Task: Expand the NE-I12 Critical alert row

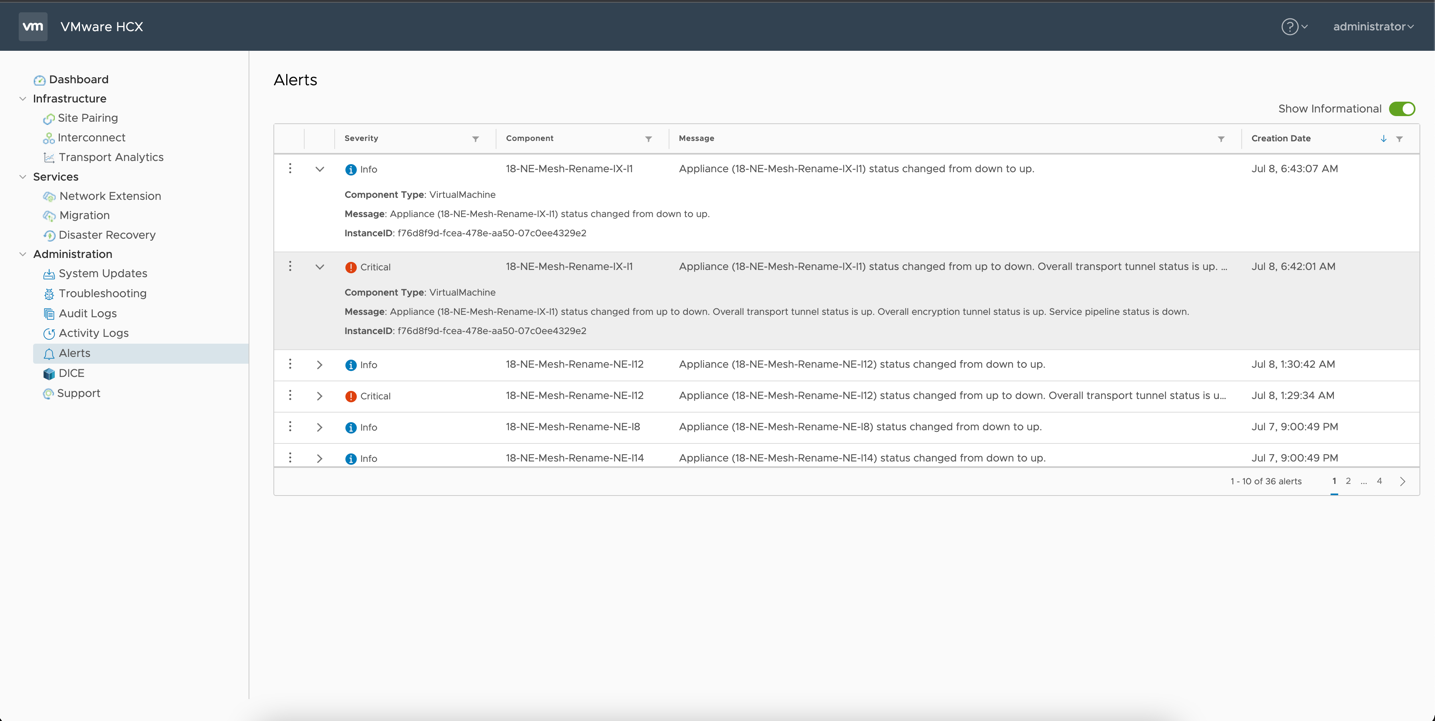Action: [x=320, y=396]
